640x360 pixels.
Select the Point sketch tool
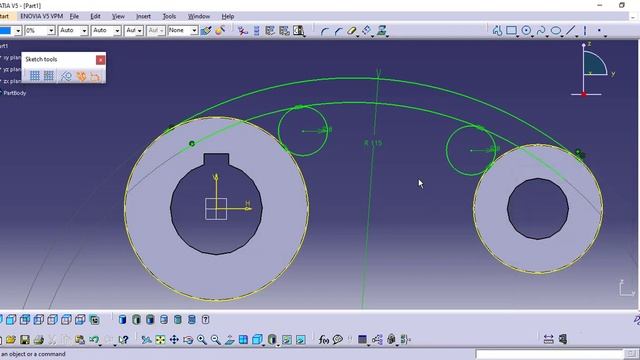click(599, 31)
